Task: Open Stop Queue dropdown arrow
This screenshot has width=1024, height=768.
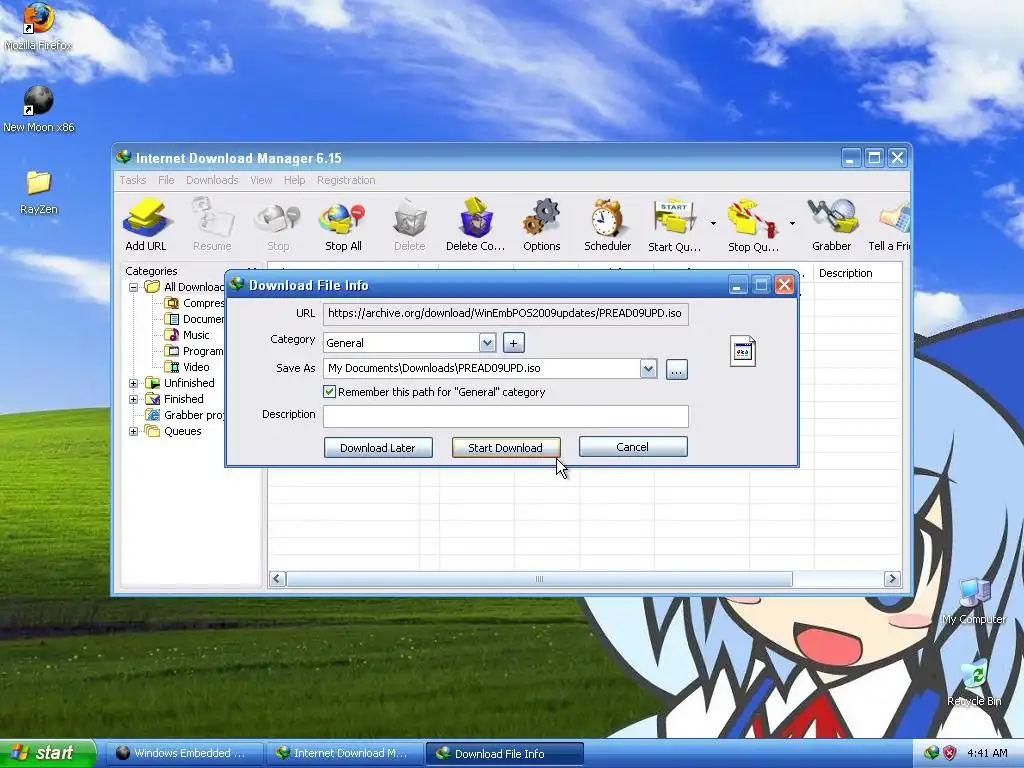Action: tap(792, 224)
